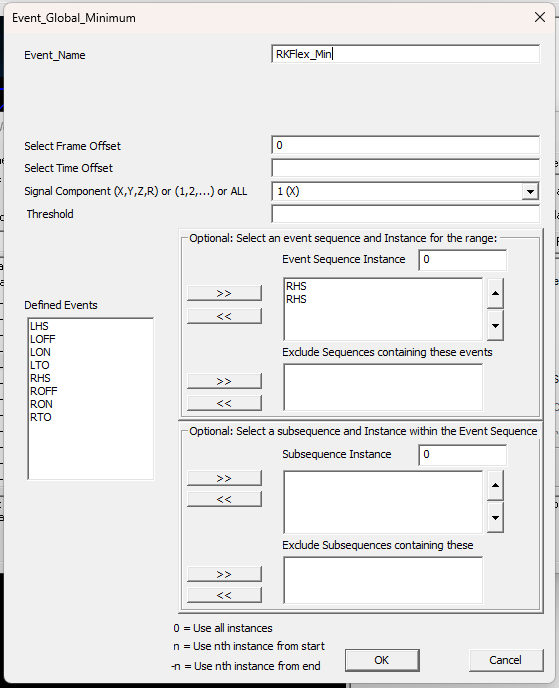The height and width of the screenshot is (688, 559).
Task: Remove event from Exclude Subsequences list
Action: [224, 595]
